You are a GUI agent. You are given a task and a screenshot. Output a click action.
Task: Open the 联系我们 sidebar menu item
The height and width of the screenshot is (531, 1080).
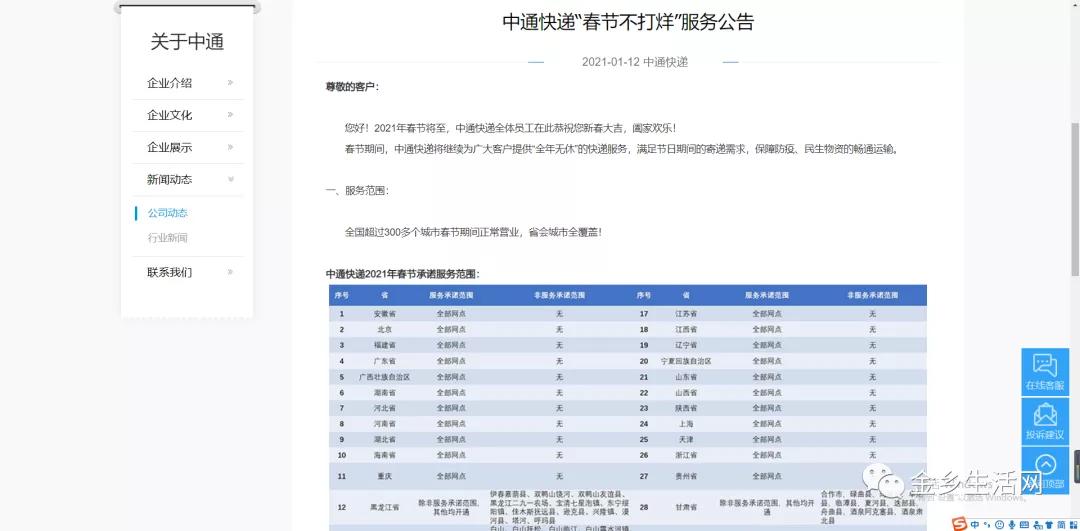click(169, 272)
